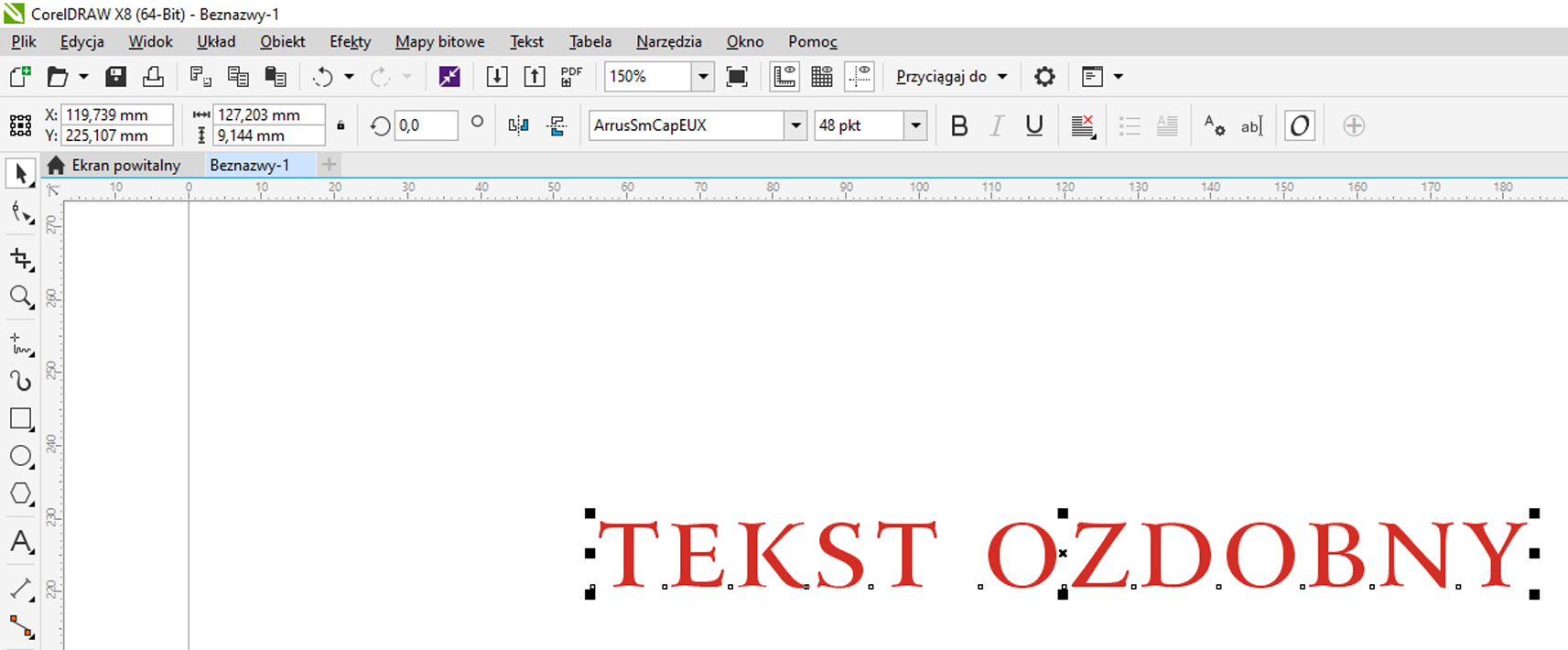Paste from the clipboard using the paste icon
This screenshot has height=650, width=1568.
[x=276, y=77]
